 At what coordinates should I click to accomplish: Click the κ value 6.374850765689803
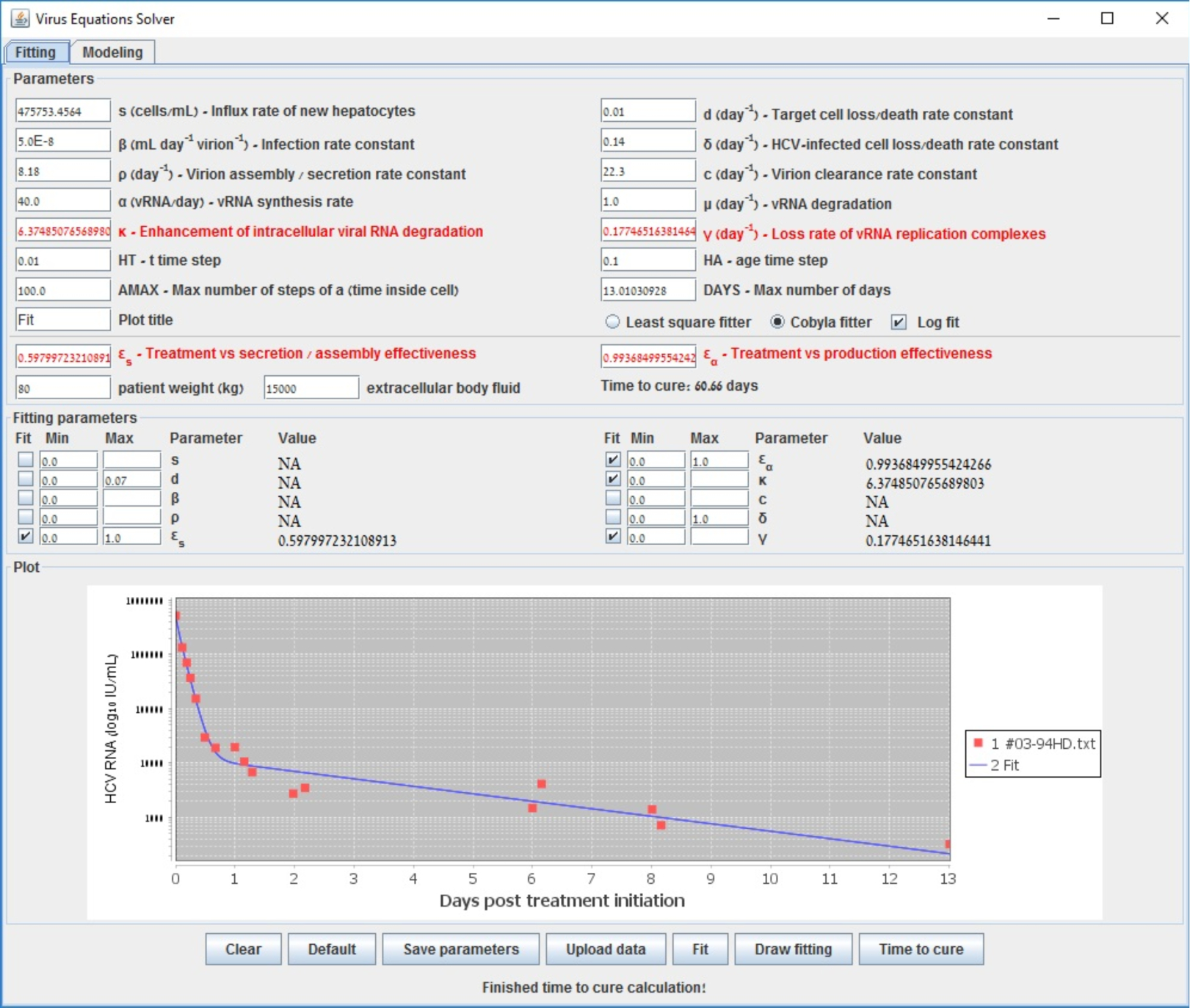click(x=924, y=483)
